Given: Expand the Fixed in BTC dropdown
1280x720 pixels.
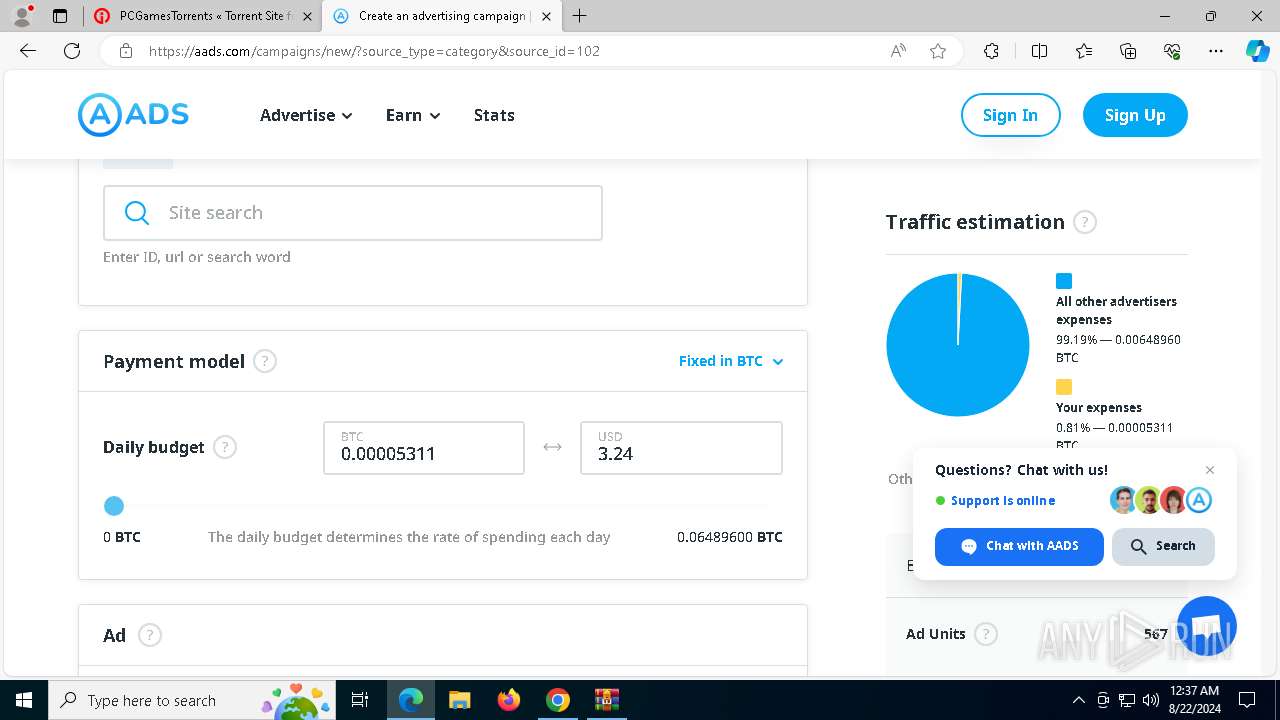Looking at the screenshot, I should point(731,361).
